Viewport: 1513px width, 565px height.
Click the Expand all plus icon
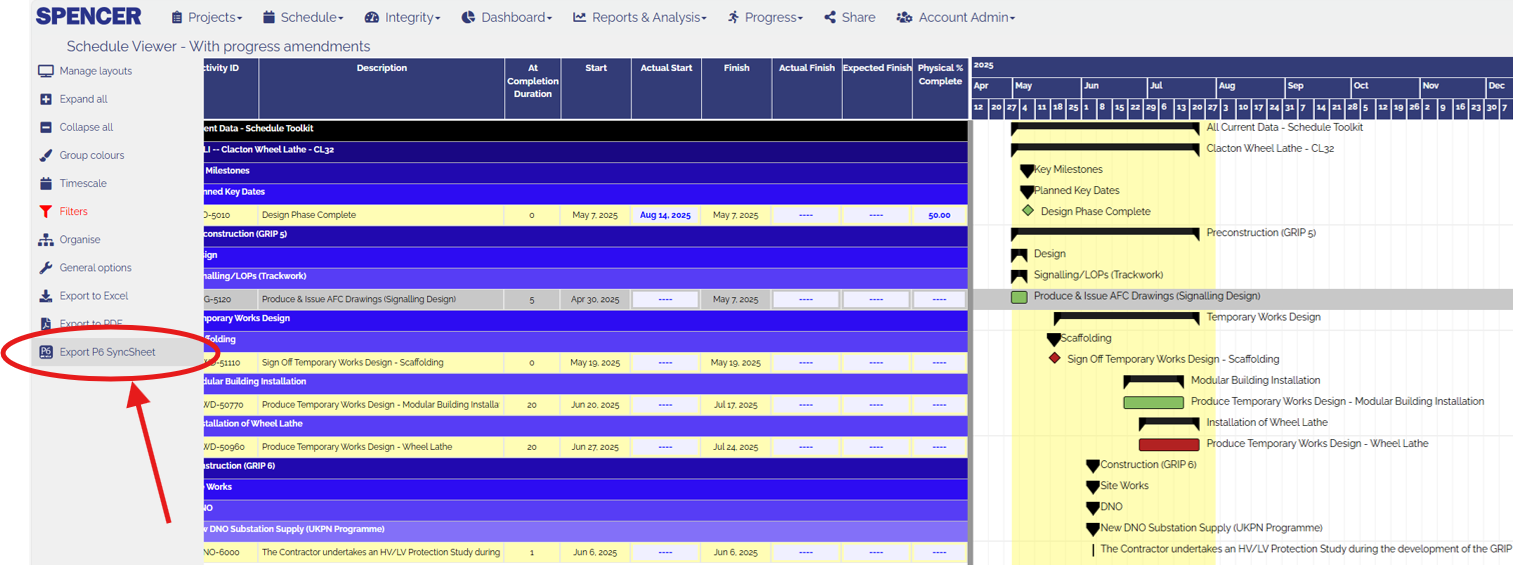[x=45, y=99]
